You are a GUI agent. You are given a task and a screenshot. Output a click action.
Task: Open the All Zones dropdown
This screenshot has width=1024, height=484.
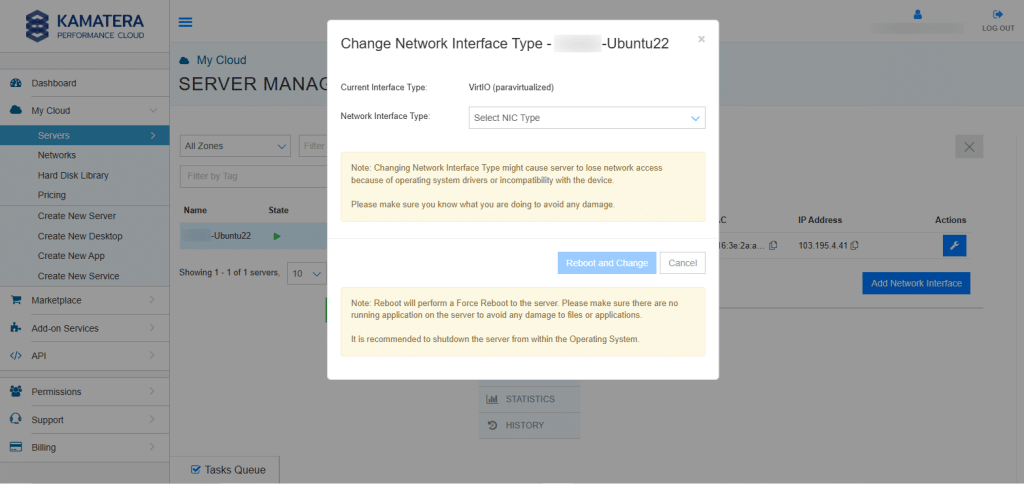pyautogui.click(x=235, y=146)
